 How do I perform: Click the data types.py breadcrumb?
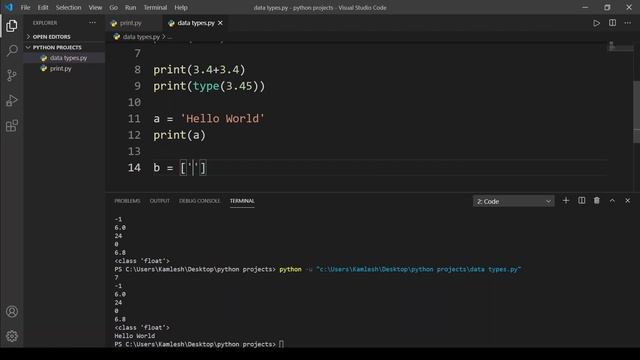141,37
